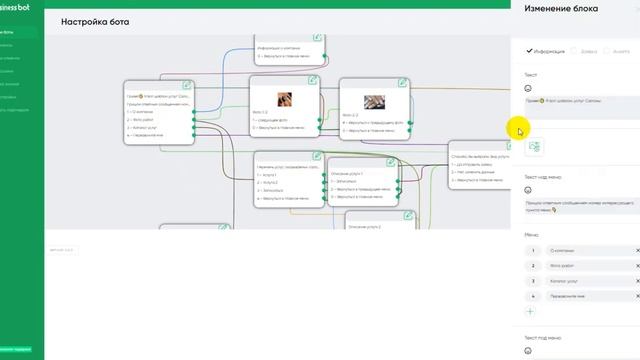The image size is (640, 360).
Task: Click connector dot of '2 – Услуга 2'
Action: coord(324,182)
